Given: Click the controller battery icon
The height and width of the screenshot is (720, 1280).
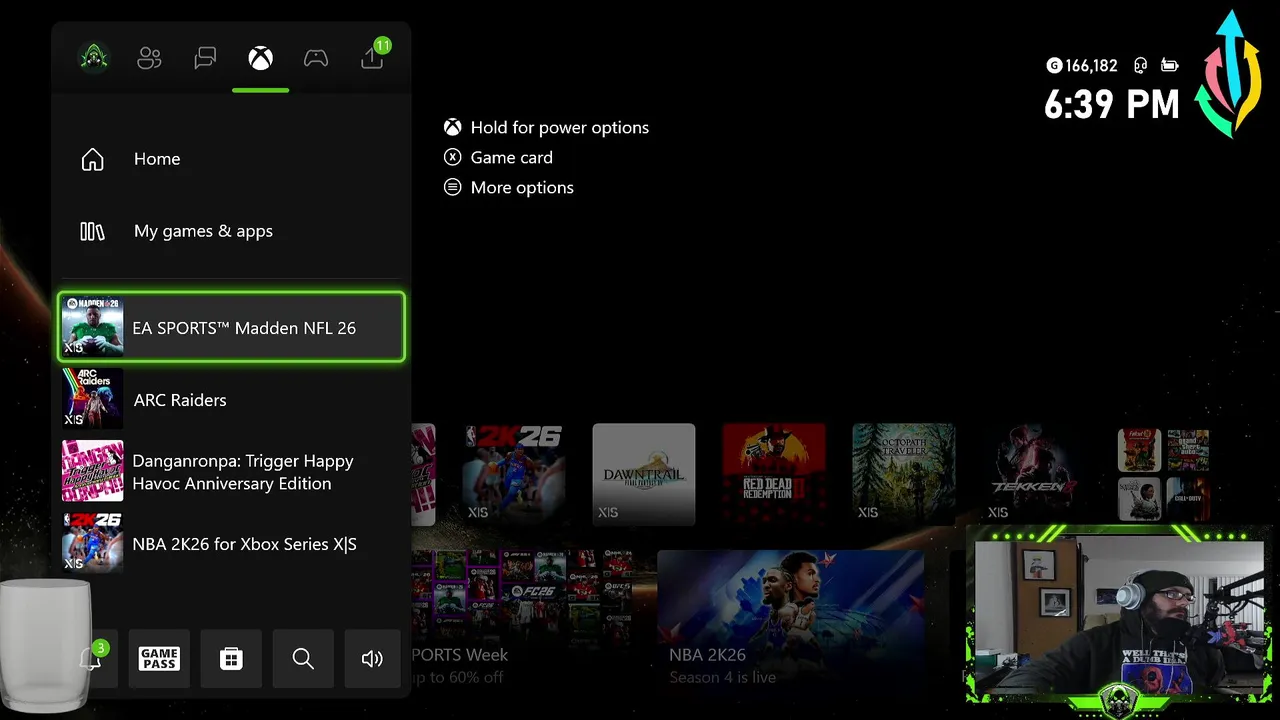Looking at the screenshot, I should [1169, 66].
